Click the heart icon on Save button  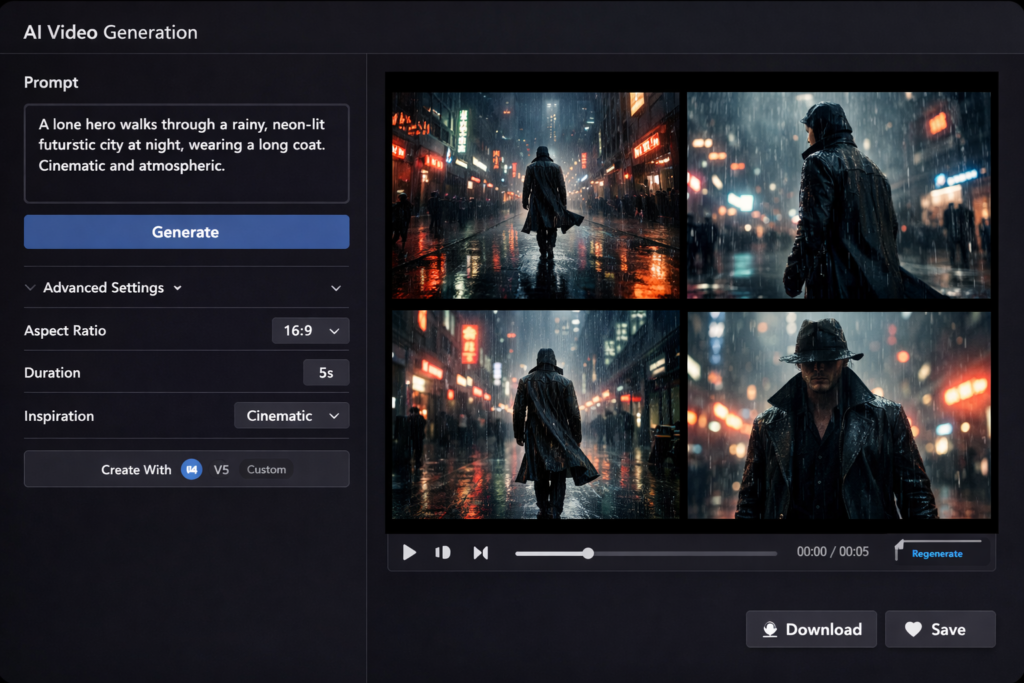[x=912, y=629]
